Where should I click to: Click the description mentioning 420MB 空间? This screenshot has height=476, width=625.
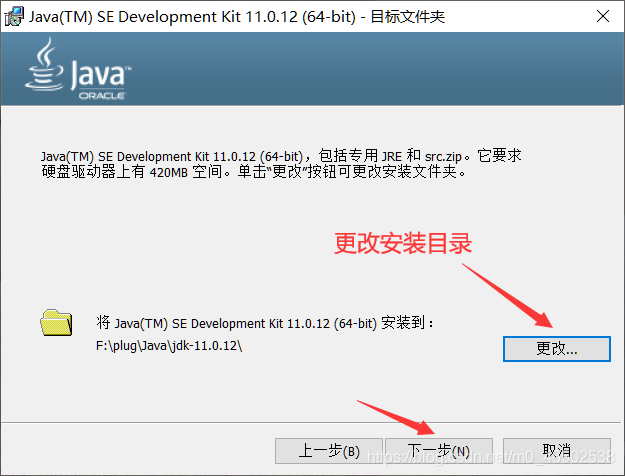click(281, 163)
